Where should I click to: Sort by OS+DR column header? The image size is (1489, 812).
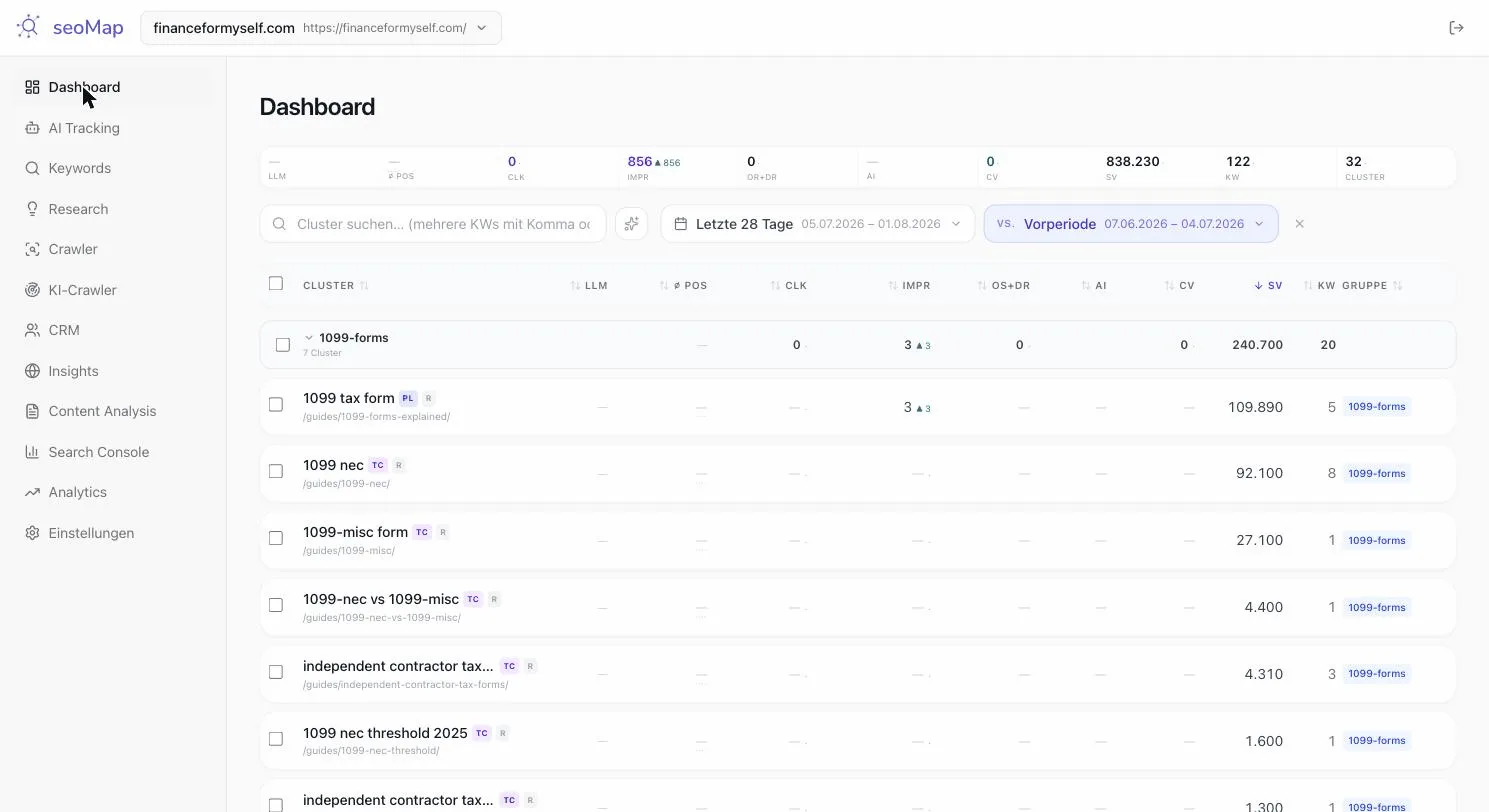1004,286
